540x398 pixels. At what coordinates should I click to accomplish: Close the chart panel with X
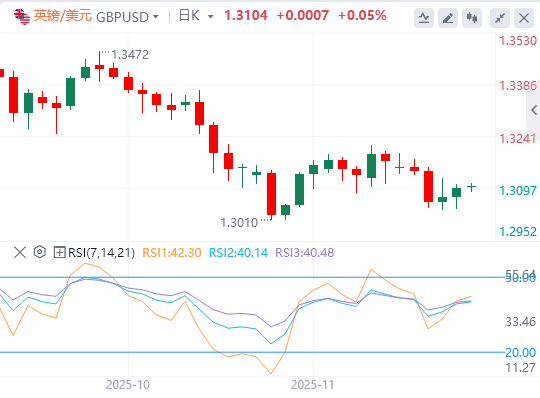pos(524,18)
